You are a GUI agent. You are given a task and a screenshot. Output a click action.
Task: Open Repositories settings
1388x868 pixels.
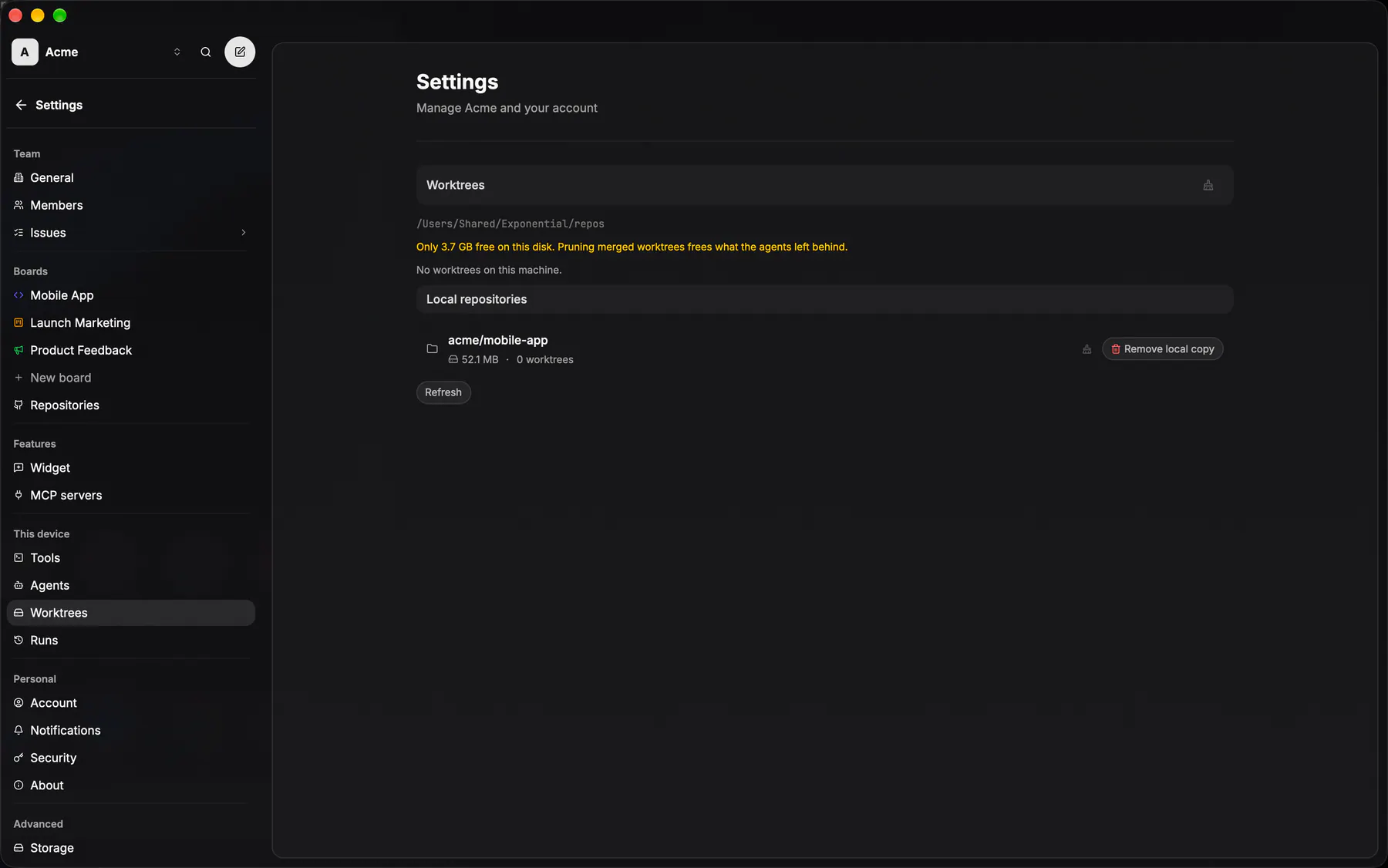point(130,405)
